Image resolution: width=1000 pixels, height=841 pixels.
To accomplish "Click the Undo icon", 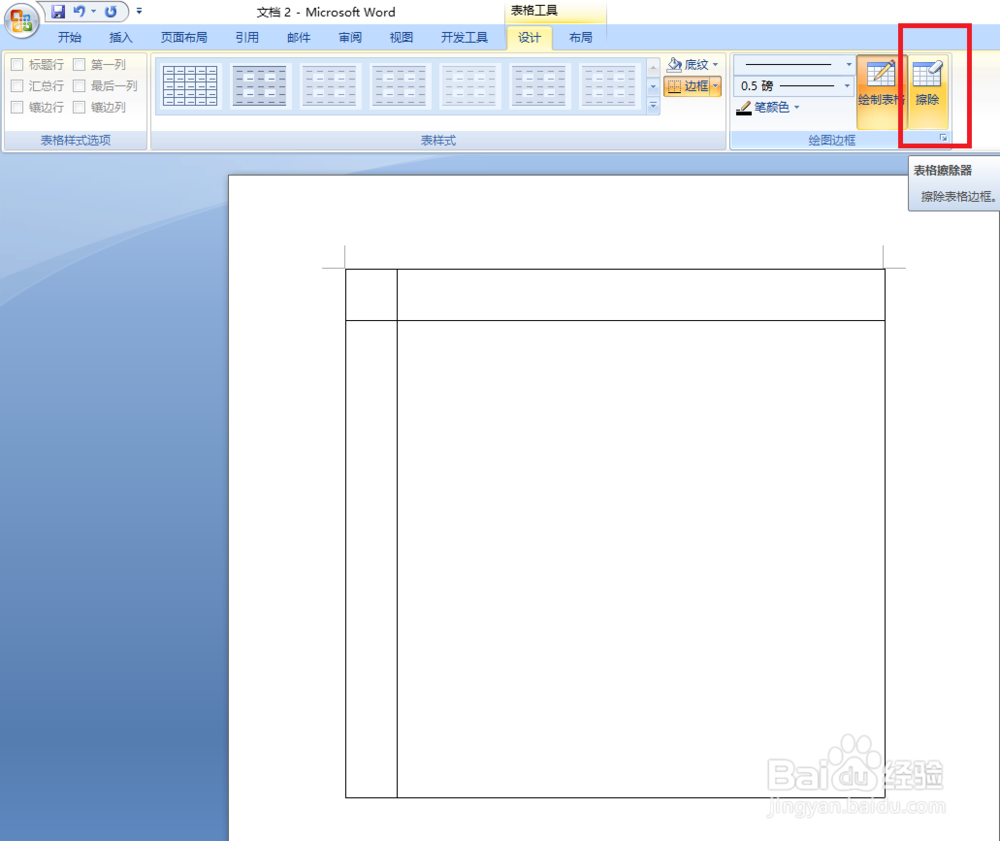I will click(x=79, y=11).
